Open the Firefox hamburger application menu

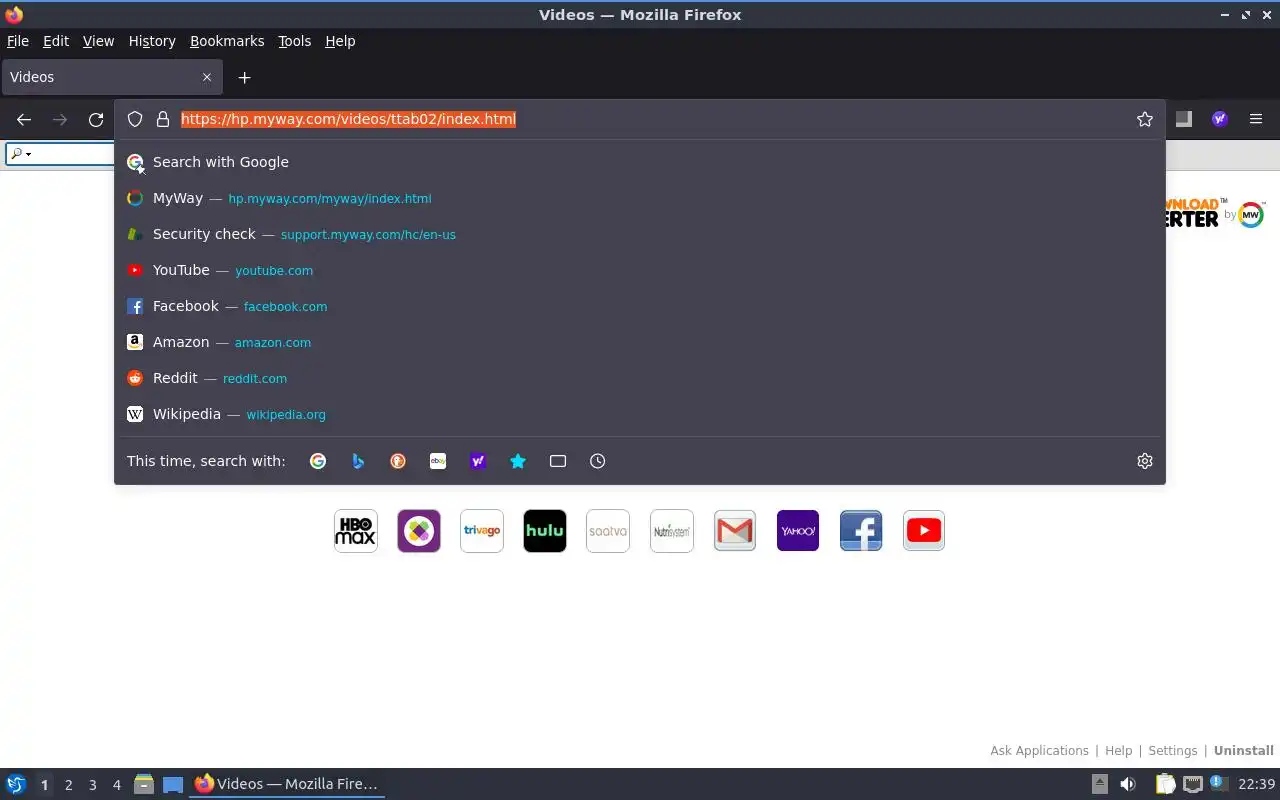pos(1256,119)
